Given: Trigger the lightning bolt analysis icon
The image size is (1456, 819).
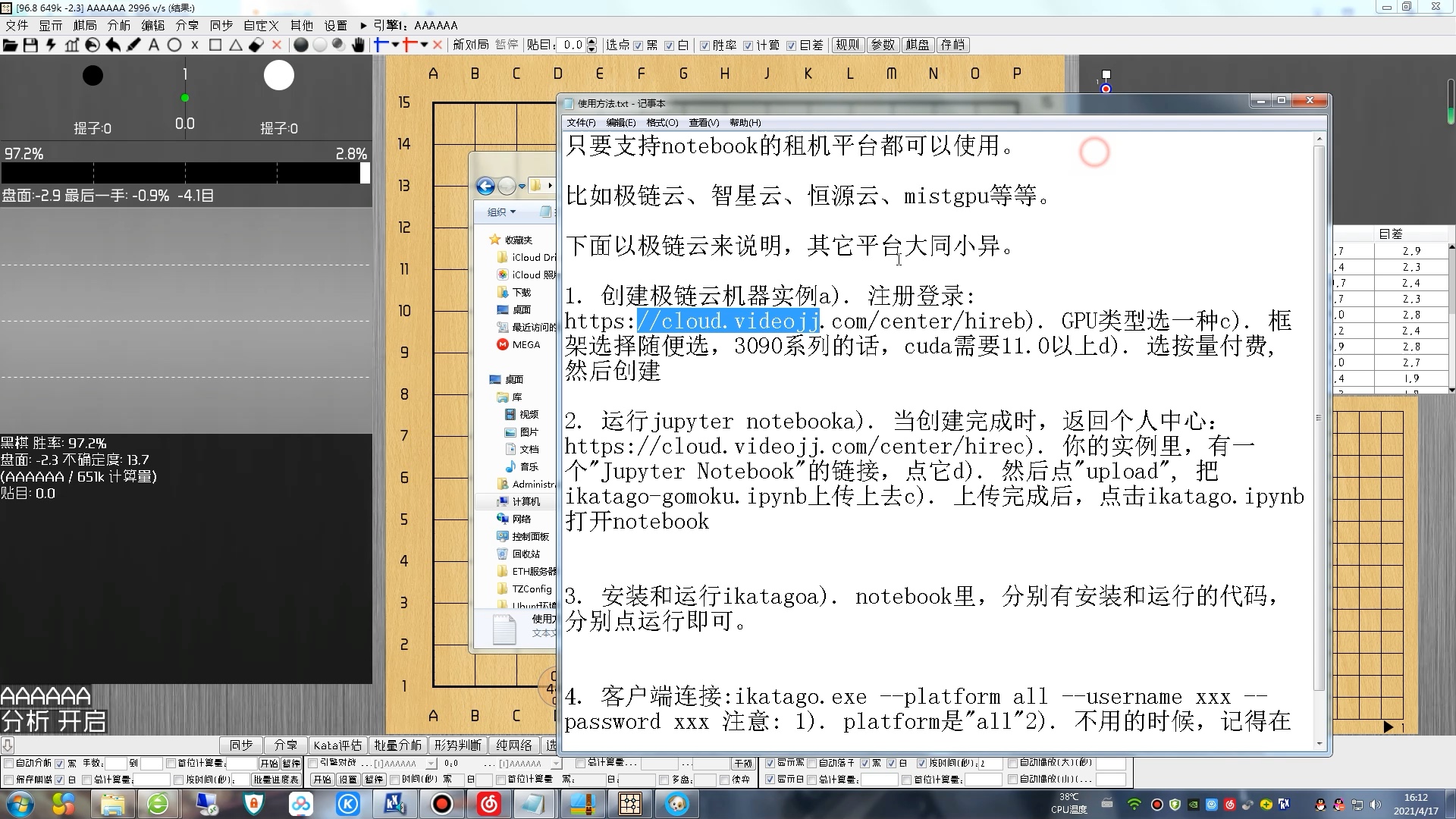Looking at the screenshot, I should 51,45.
